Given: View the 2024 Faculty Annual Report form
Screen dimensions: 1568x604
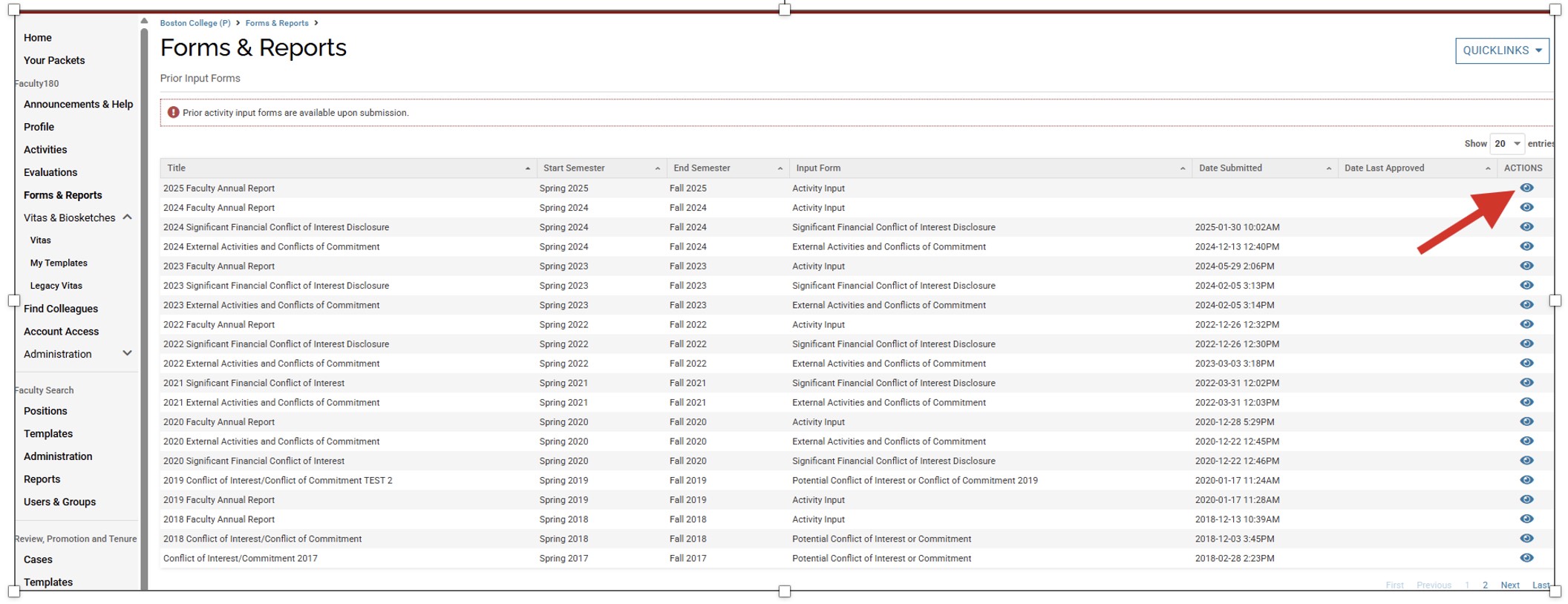Looking at the screenshot, I should click(1526, 207).
